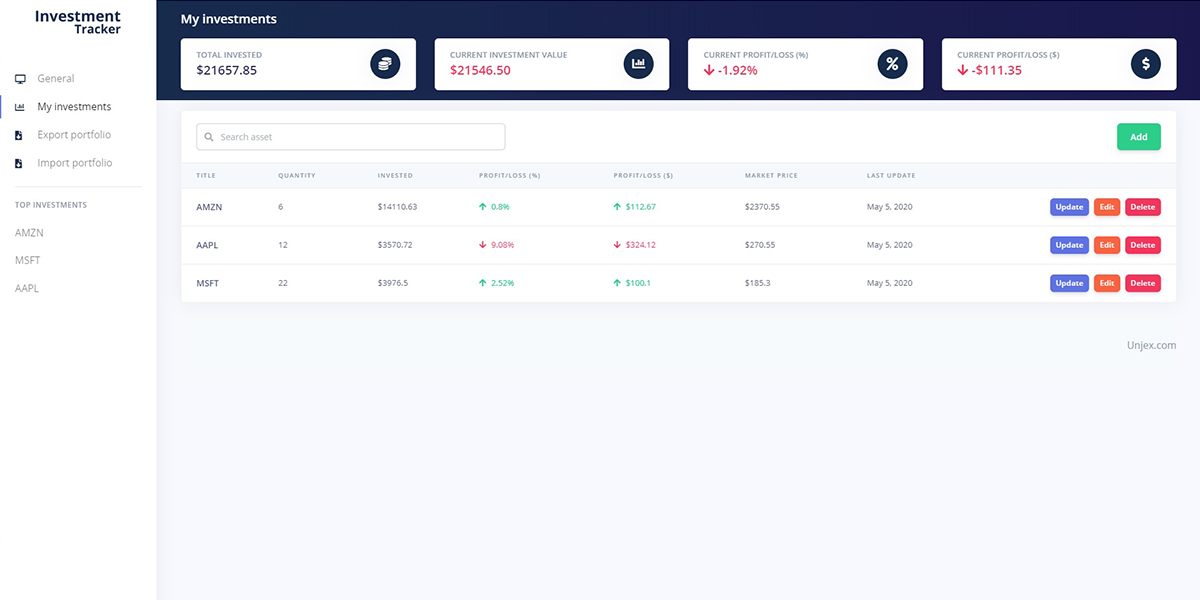This screenshot has width=1200, height=600.
Task: Click the green up arrow beside 0.8%
Action: tap(483, 207)
